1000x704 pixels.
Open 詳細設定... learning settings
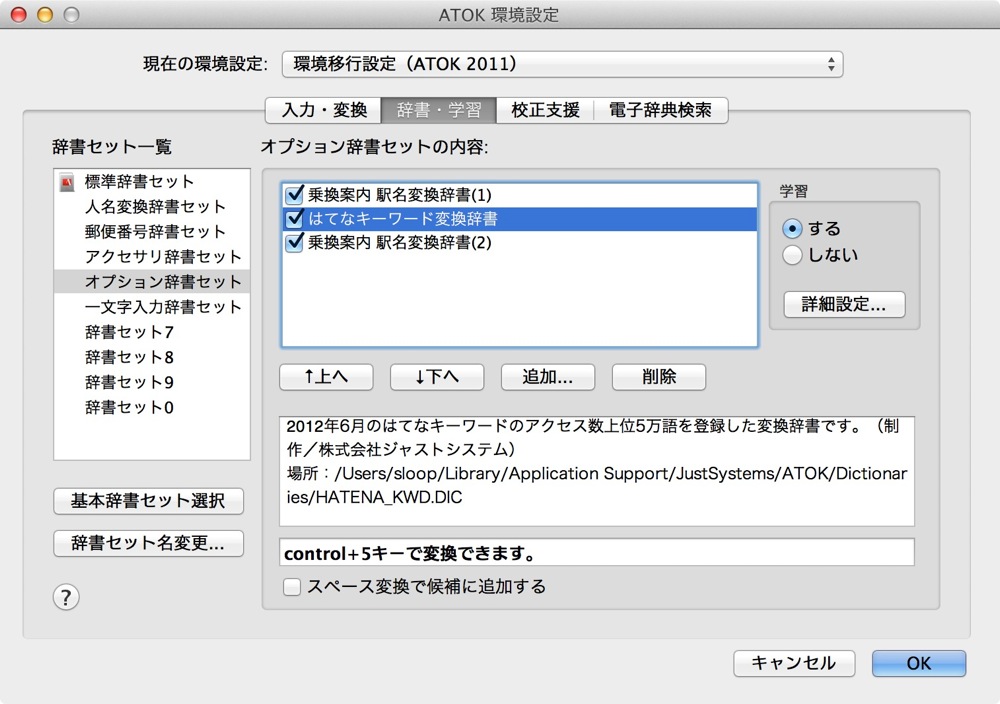[844, 304]
